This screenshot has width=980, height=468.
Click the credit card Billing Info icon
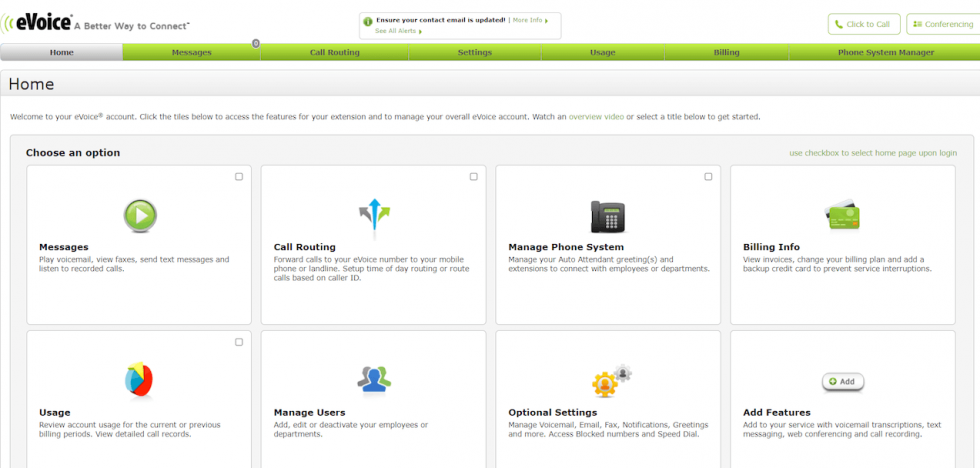[842, 215]
